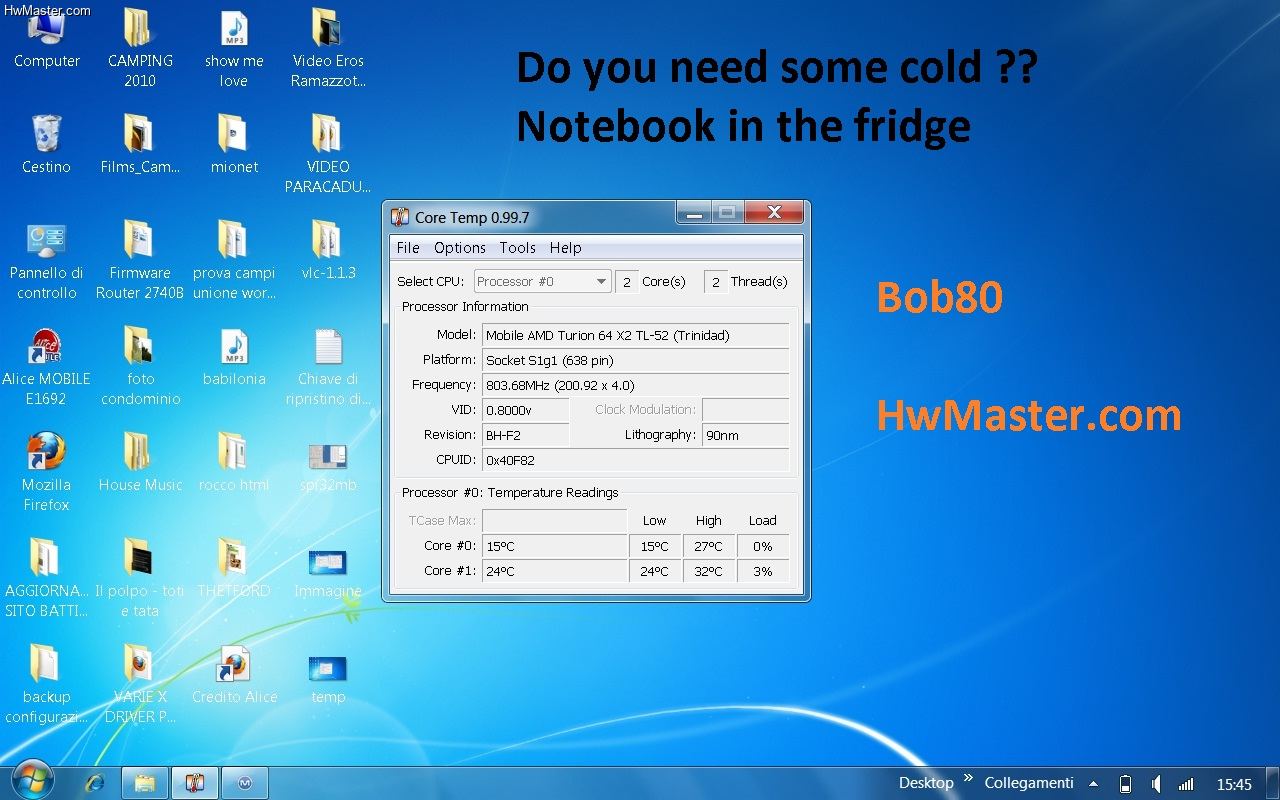Click the Core Temp title bar icon
1280x800 pixels.
point(400,217)
